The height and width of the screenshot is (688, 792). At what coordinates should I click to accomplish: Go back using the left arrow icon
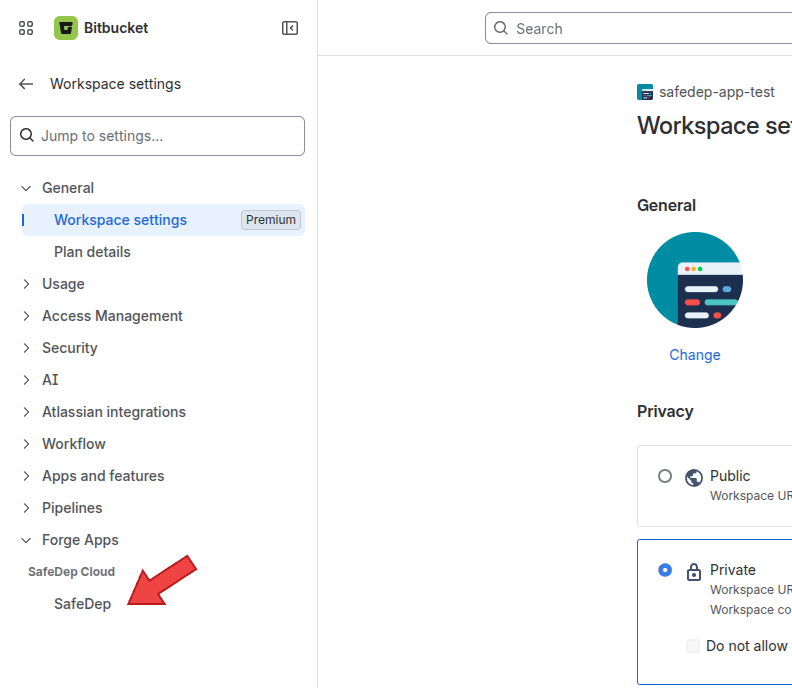click(x=26, y=84)
